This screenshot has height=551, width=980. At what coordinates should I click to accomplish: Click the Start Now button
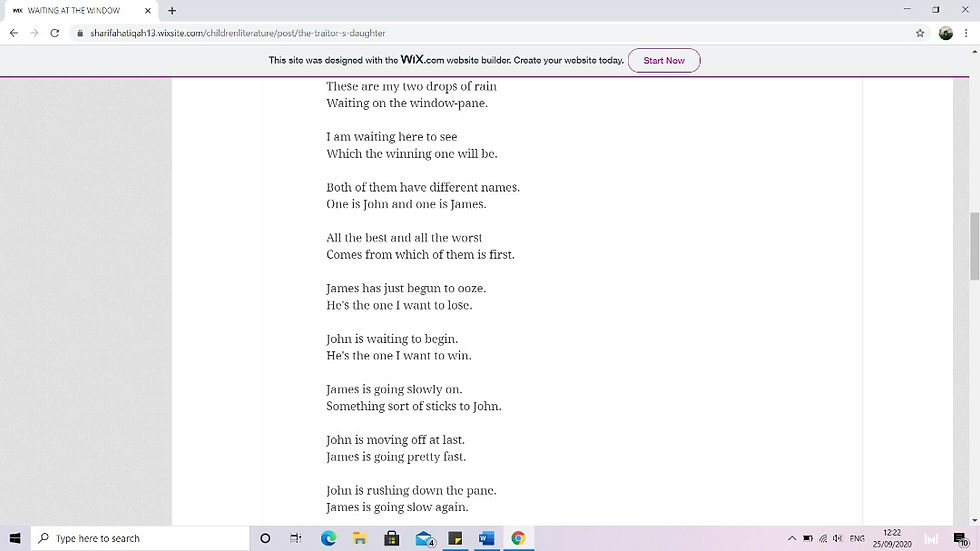(664, 61)
